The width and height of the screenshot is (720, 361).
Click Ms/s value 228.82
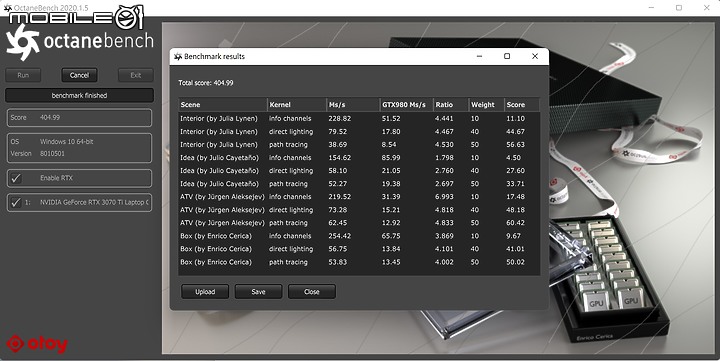(x=339, y=118)
